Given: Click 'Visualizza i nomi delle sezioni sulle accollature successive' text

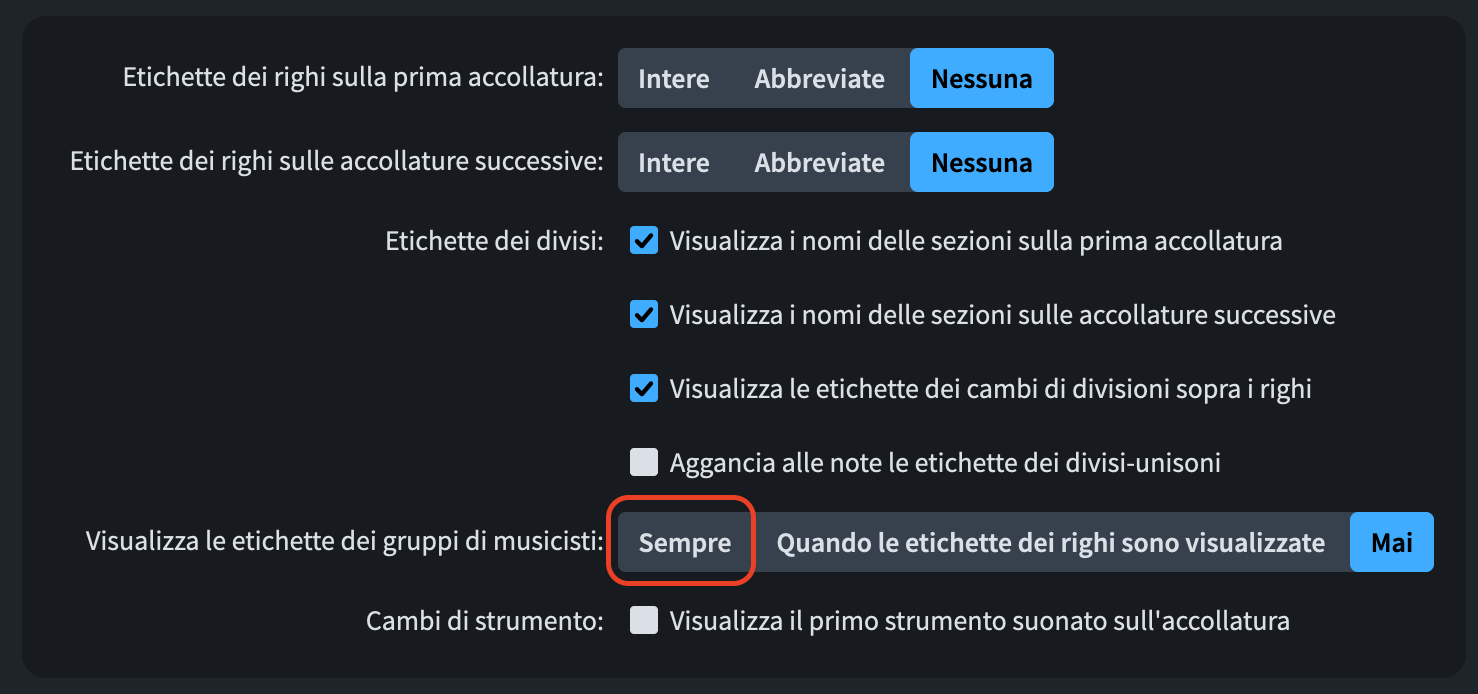Looking at the screenshot, I should coord(1002,315).
